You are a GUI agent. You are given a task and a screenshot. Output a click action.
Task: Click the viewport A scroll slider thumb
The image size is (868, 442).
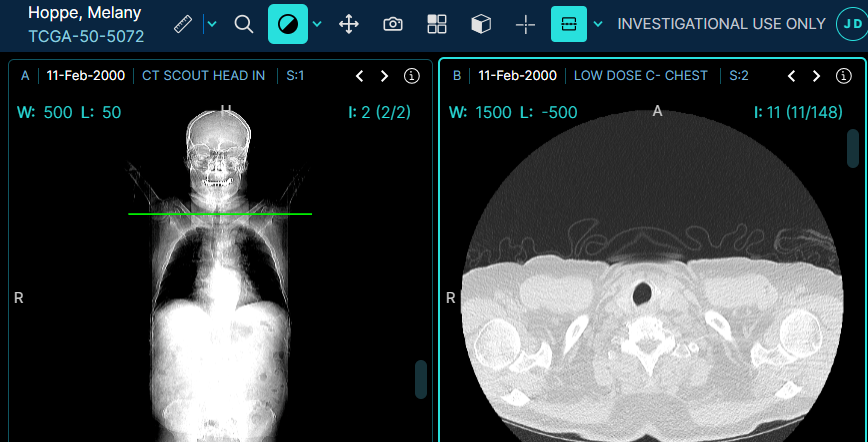tap(421, 379)
